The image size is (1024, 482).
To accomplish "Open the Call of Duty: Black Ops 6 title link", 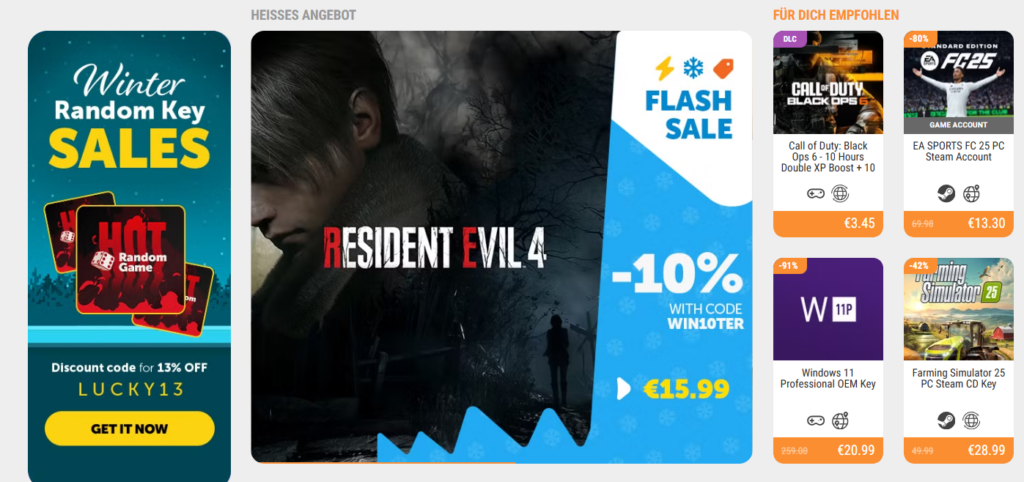I will (x=828, y=157).
